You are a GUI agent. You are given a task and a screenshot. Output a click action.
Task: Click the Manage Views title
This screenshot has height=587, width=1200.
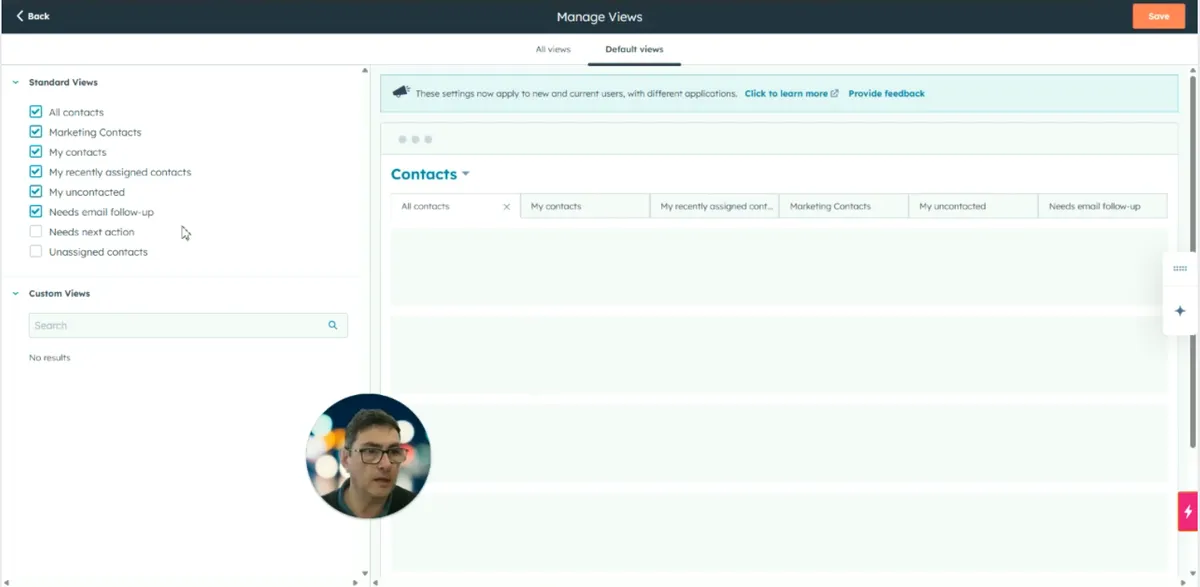tap(599, 16)
